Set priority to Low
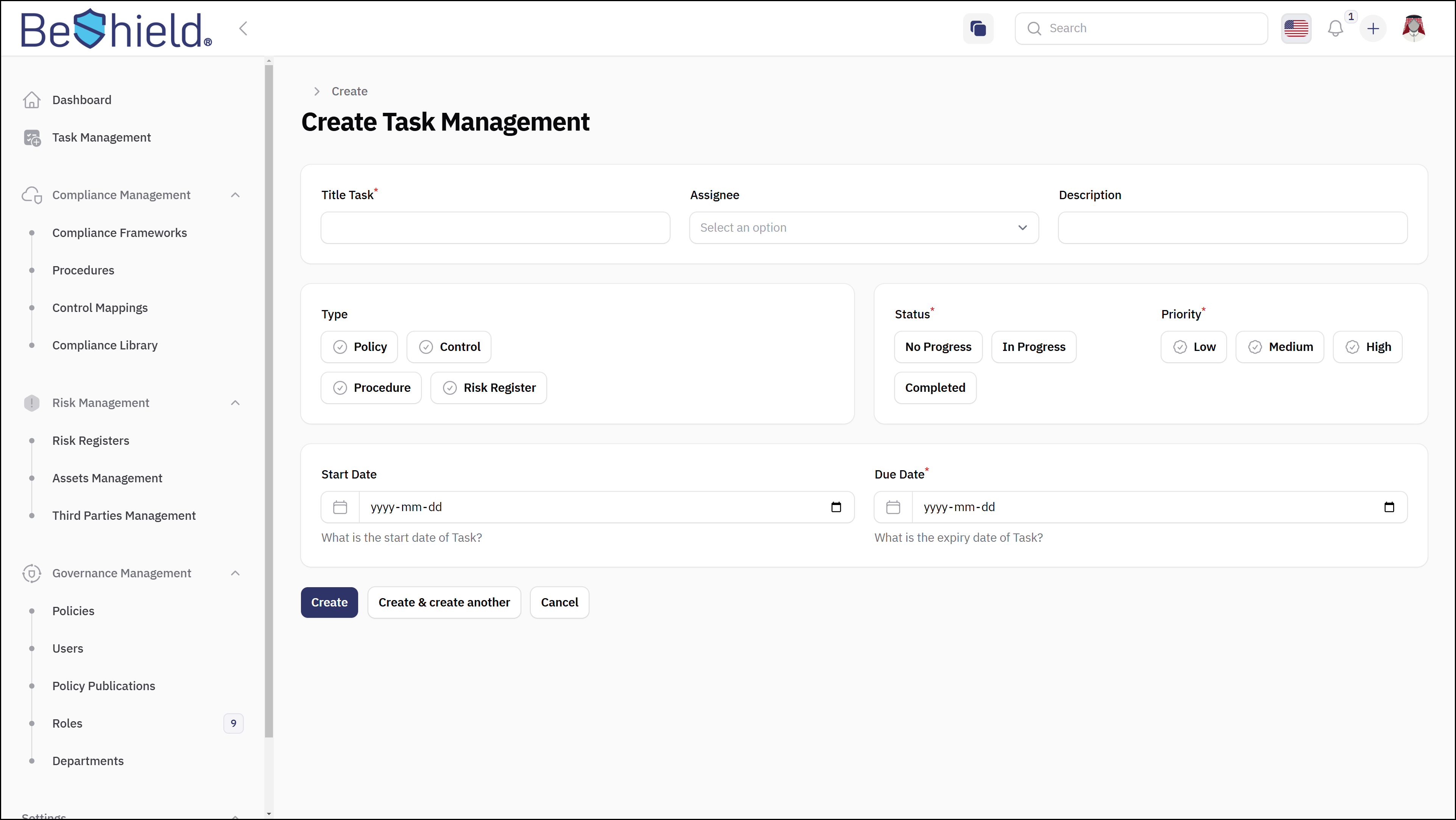Viewport: 1456px width, 820px height. 1194,347
